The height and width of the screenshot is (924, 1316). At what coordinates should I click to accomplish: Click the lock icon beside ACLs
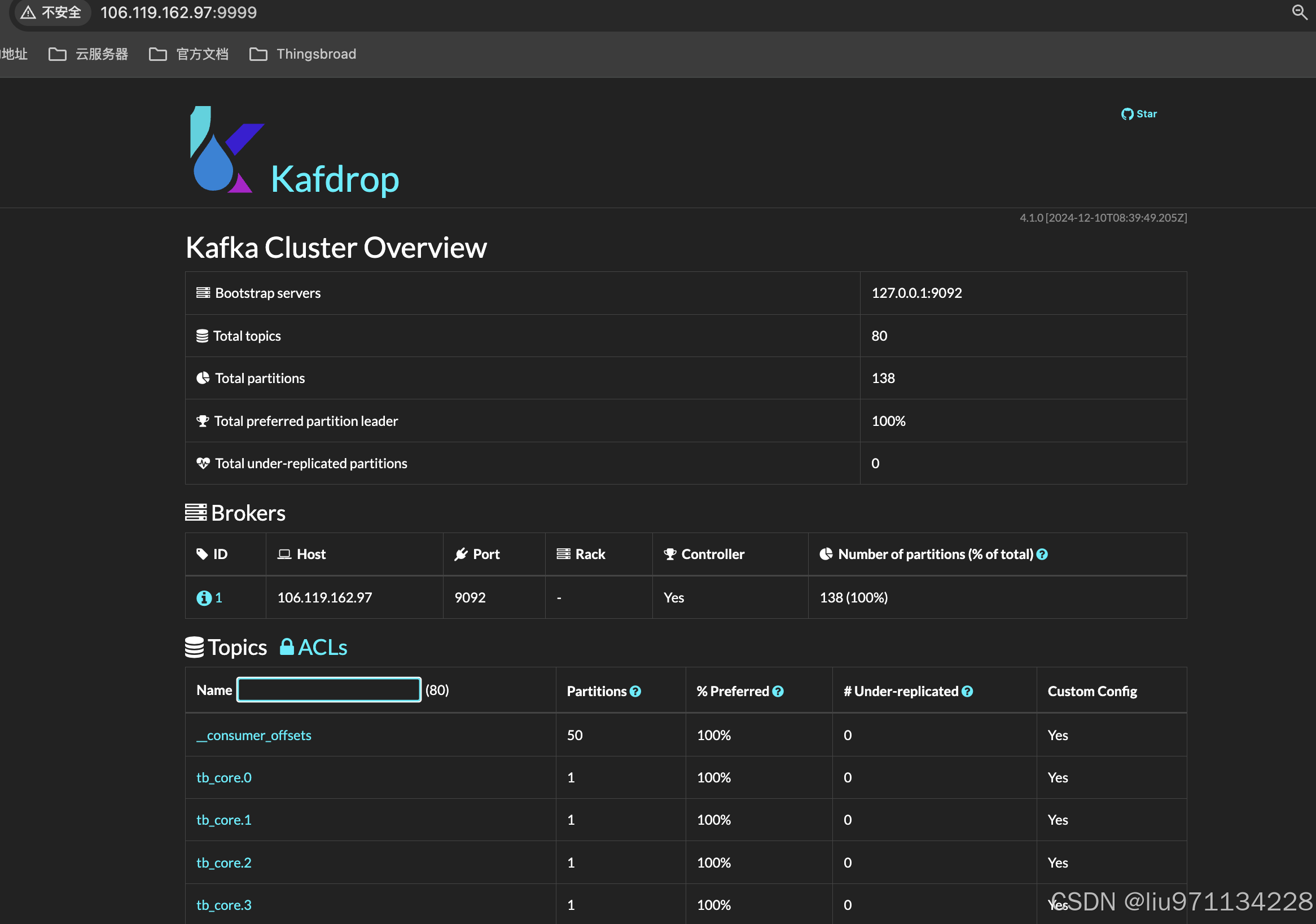[287, 648]
